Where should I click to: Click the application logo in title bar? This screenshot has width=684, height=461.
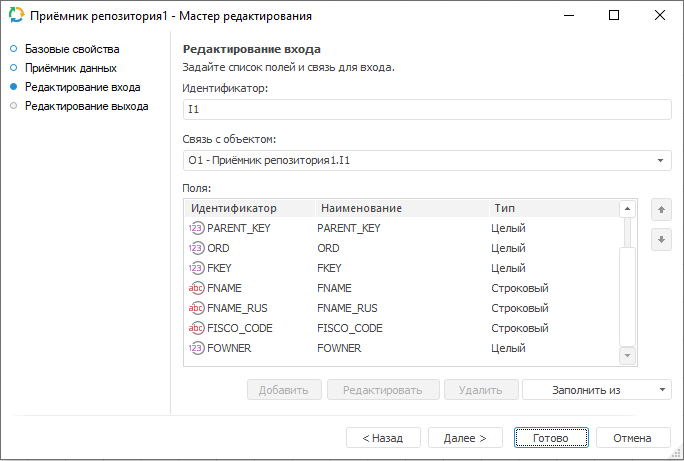pos(17,16)
